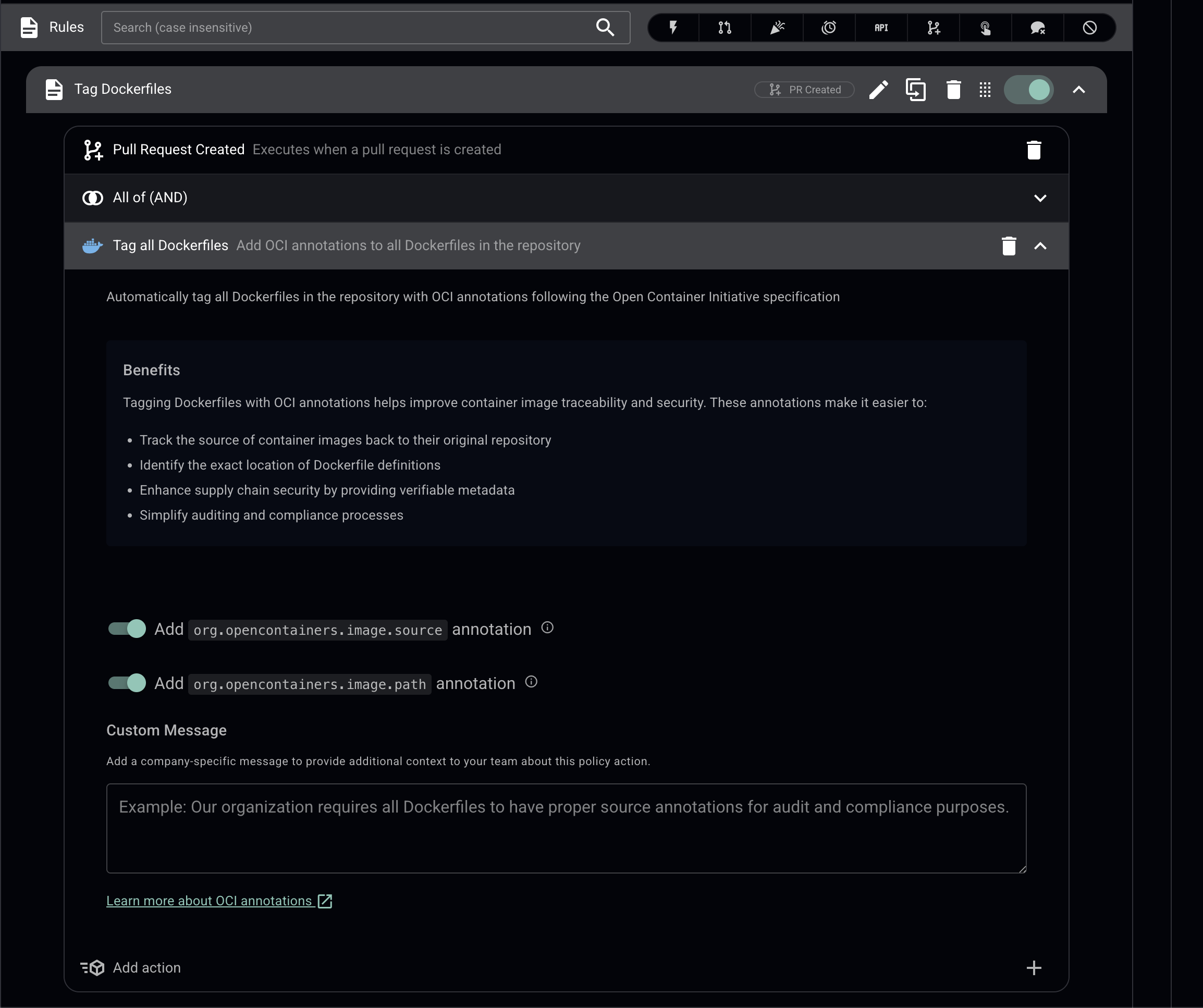Viewport: 1203px width, 1008px height.
Task: Collapse the Tag all Dockerfiles action
Action: point(1040,245)
